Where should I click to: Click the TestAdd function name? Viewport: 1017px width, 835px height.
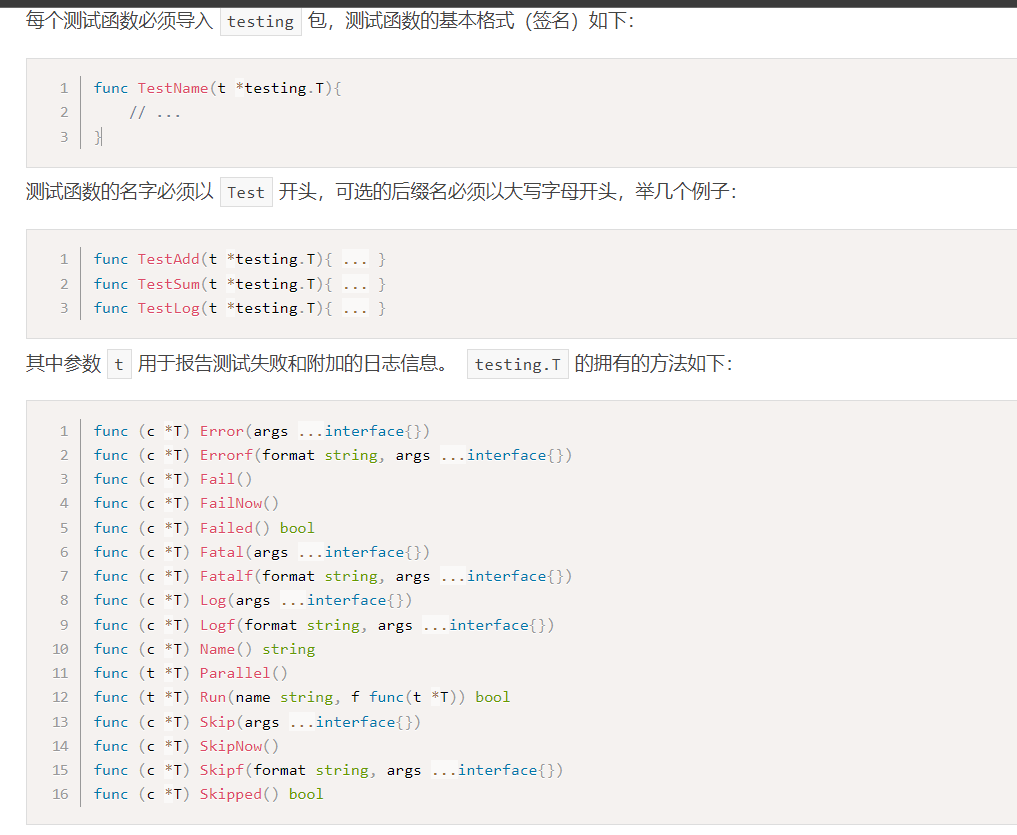pyautogui.click(x=168, y=258)
